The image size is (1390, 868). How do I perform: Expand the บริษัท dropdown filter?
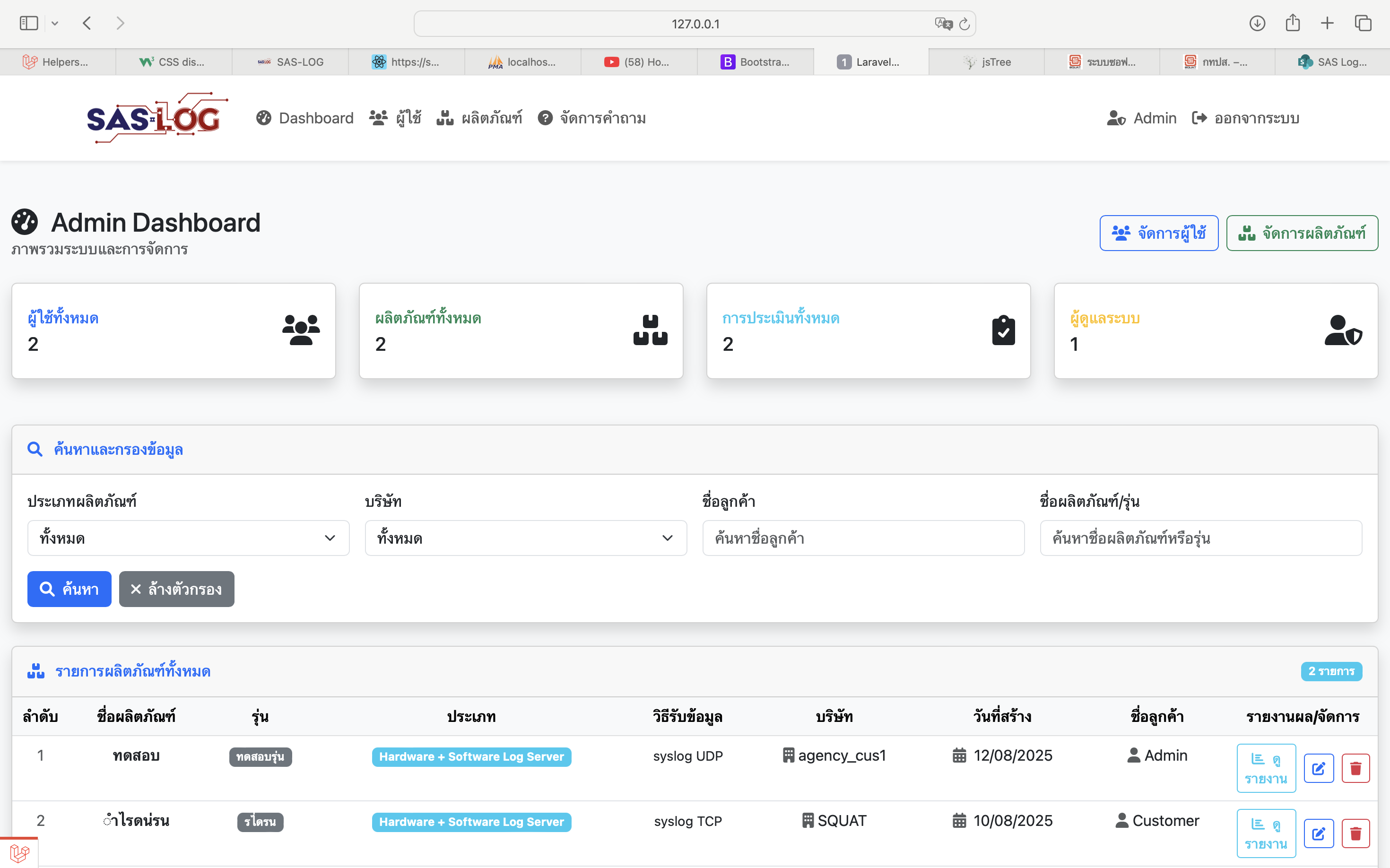(525, 538)
